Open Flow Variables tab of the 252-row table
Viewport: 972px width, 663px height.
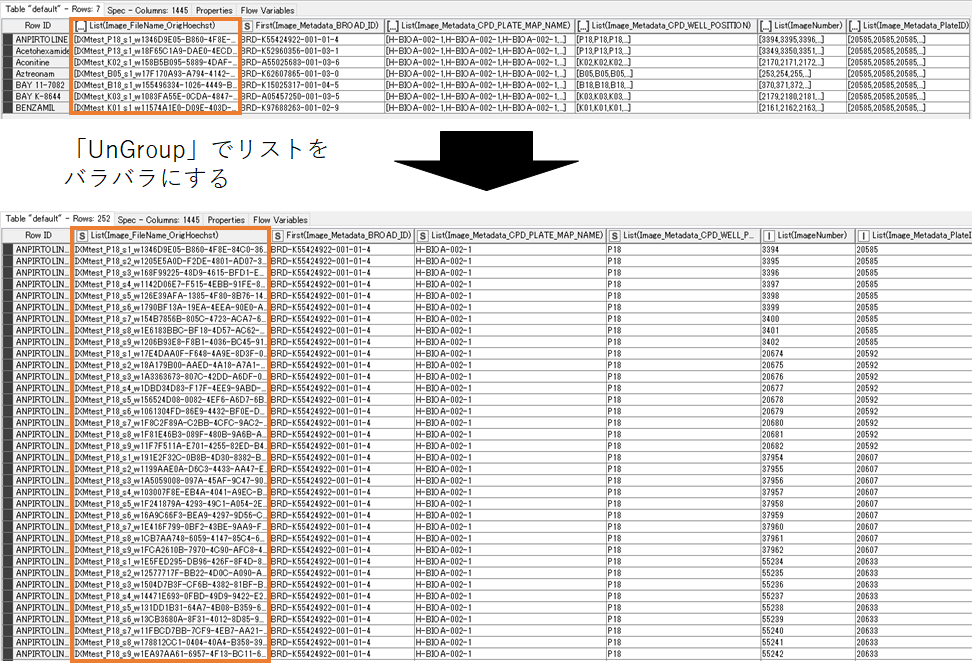click(x=280, y=220)
